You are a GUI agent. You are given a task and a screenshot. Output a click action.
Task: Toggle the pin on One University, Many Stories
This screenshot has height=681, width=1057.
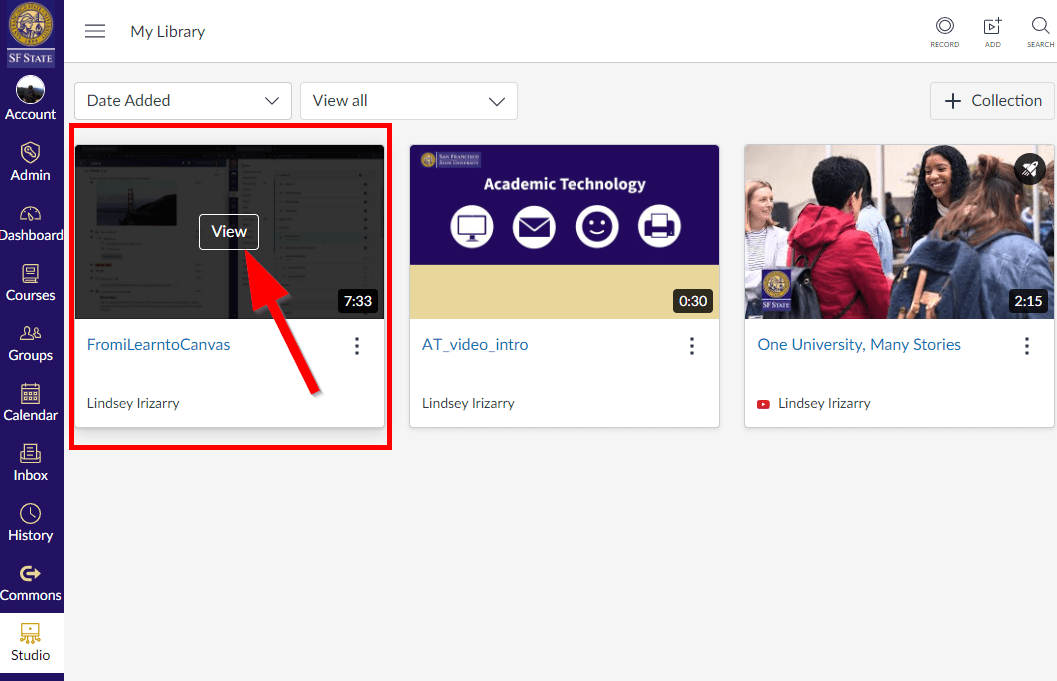1030,169
